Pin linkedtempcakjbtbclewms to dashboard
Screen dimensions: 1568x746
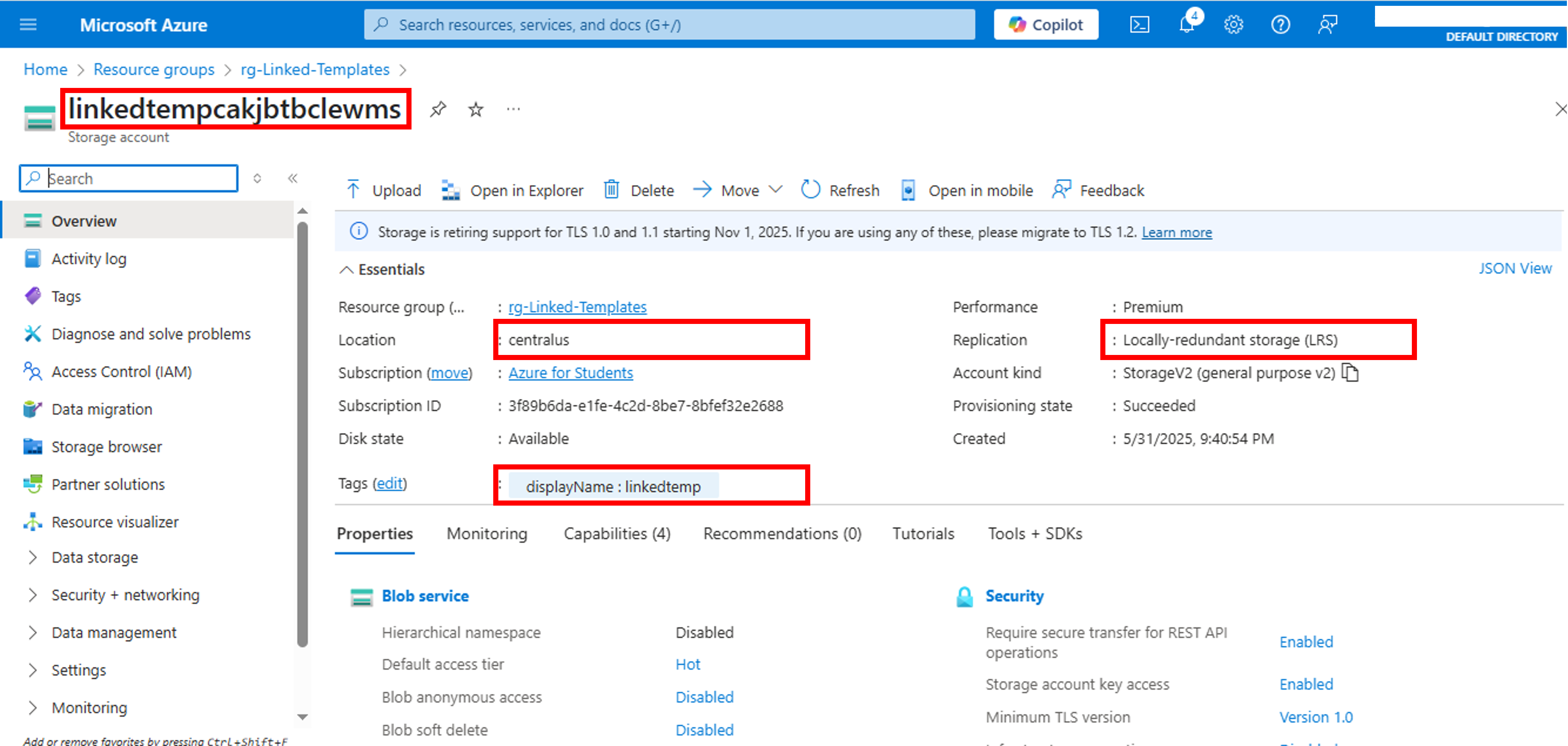438,109
